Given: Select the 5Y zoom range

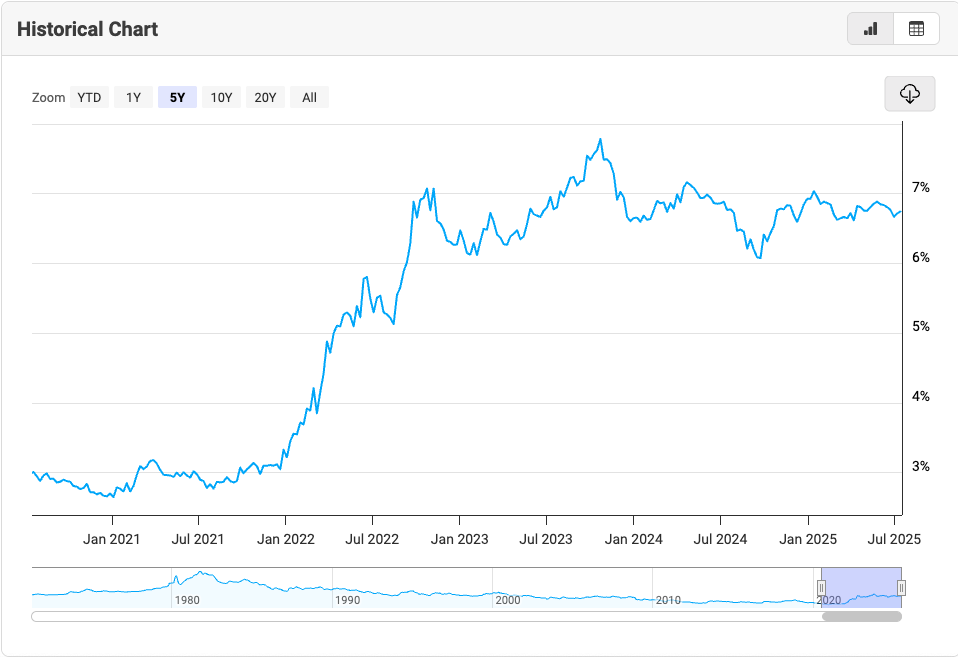Looking at the screenshot, I should pos(177,97).
